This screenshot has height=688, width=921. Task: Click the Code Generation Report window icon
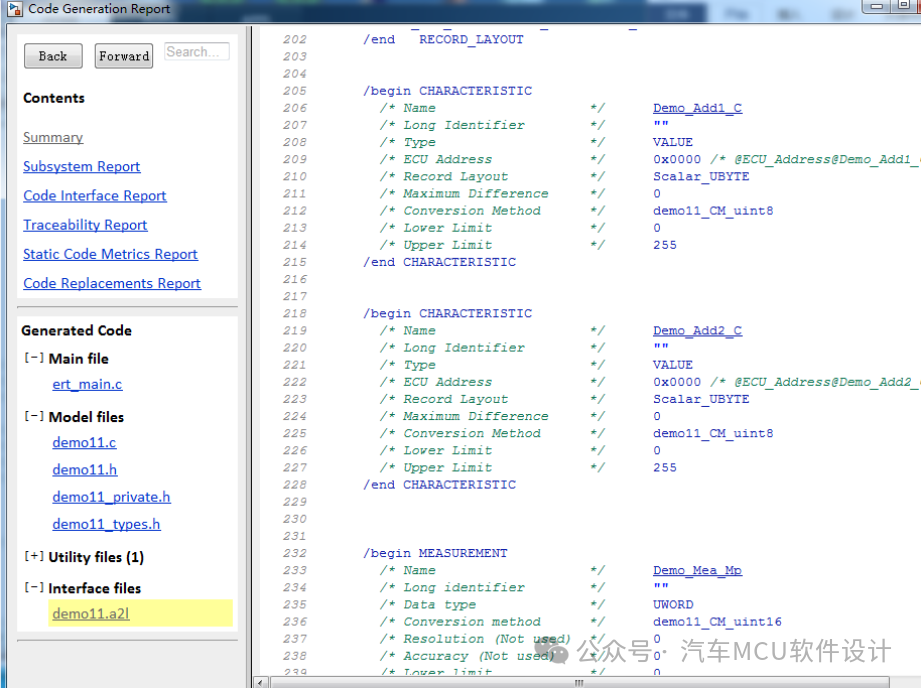(x=15, y=9)
